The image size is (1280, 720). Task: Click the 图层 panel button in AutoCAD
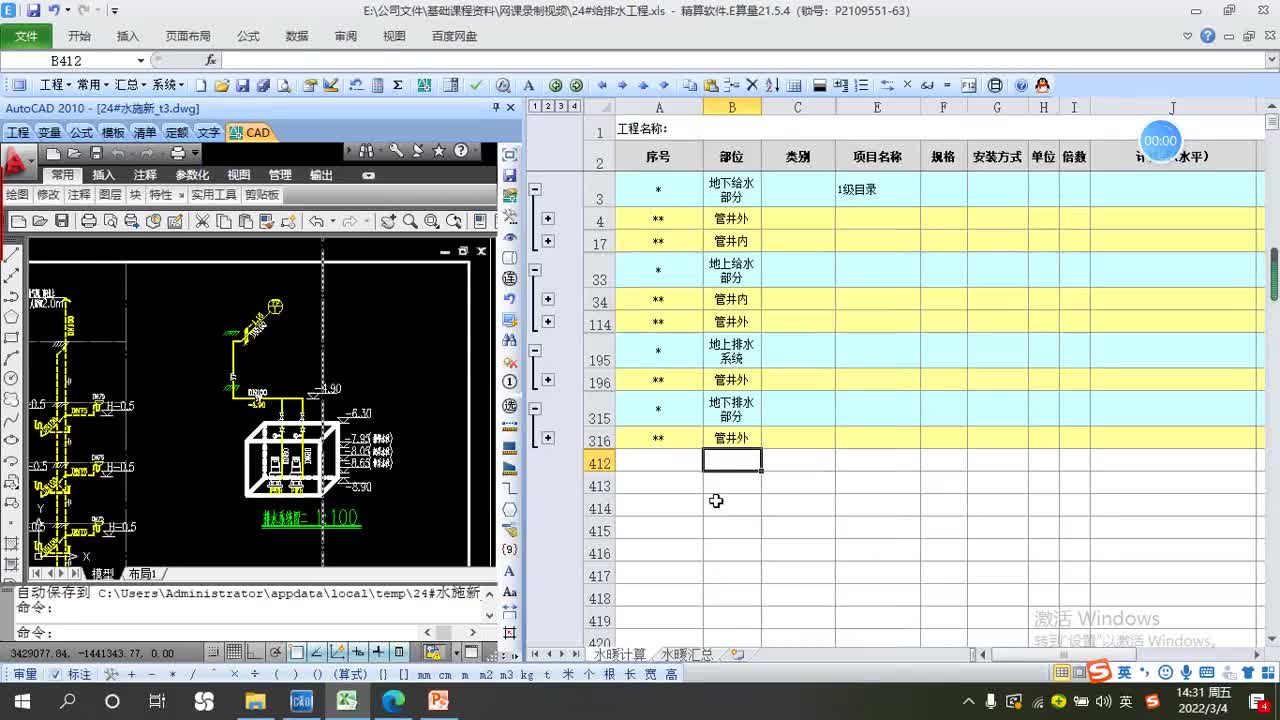click(110, 195)
